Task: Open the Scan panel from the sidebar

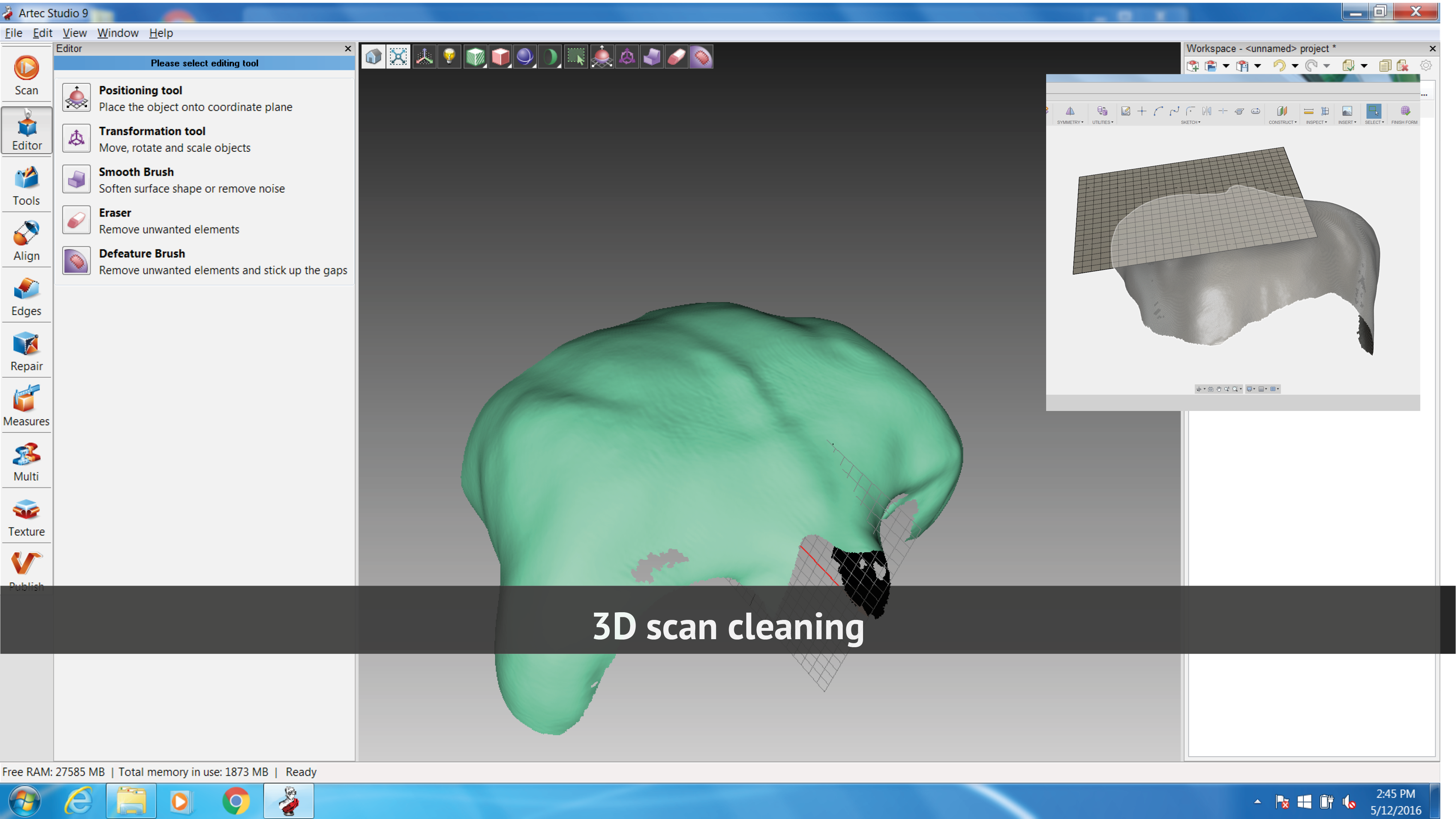Action: 26,75
